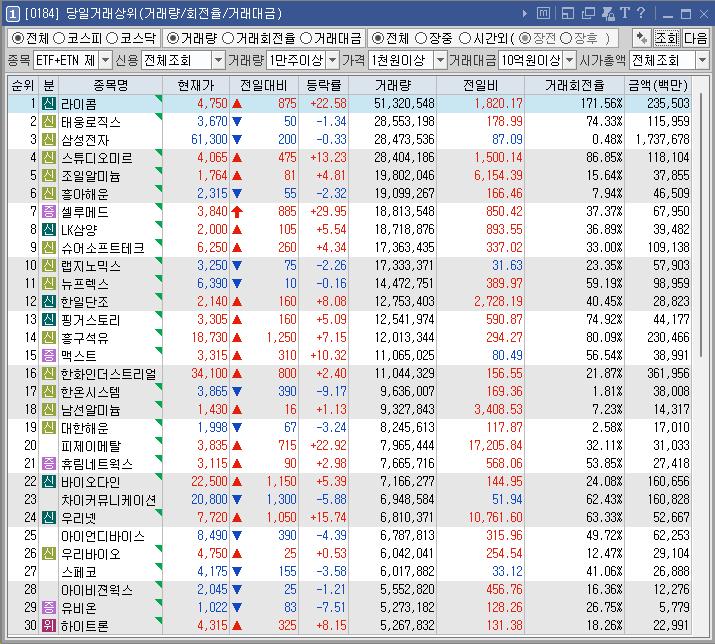Open the 종목 ETF+ETN dropdown
Viewport: 715px width, 644px height.
point(105,60)
